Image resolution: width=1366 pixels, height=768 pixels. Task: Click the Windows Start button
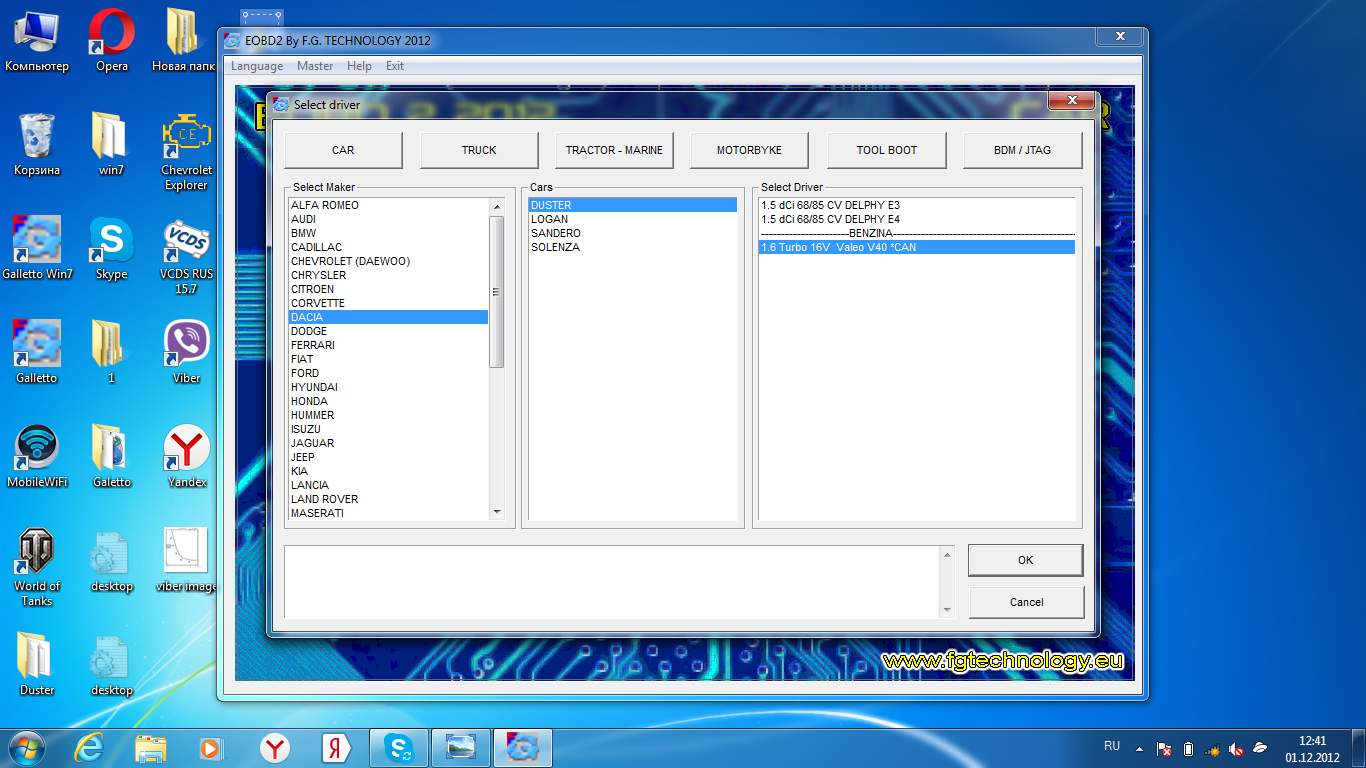(x=27, y=748)
